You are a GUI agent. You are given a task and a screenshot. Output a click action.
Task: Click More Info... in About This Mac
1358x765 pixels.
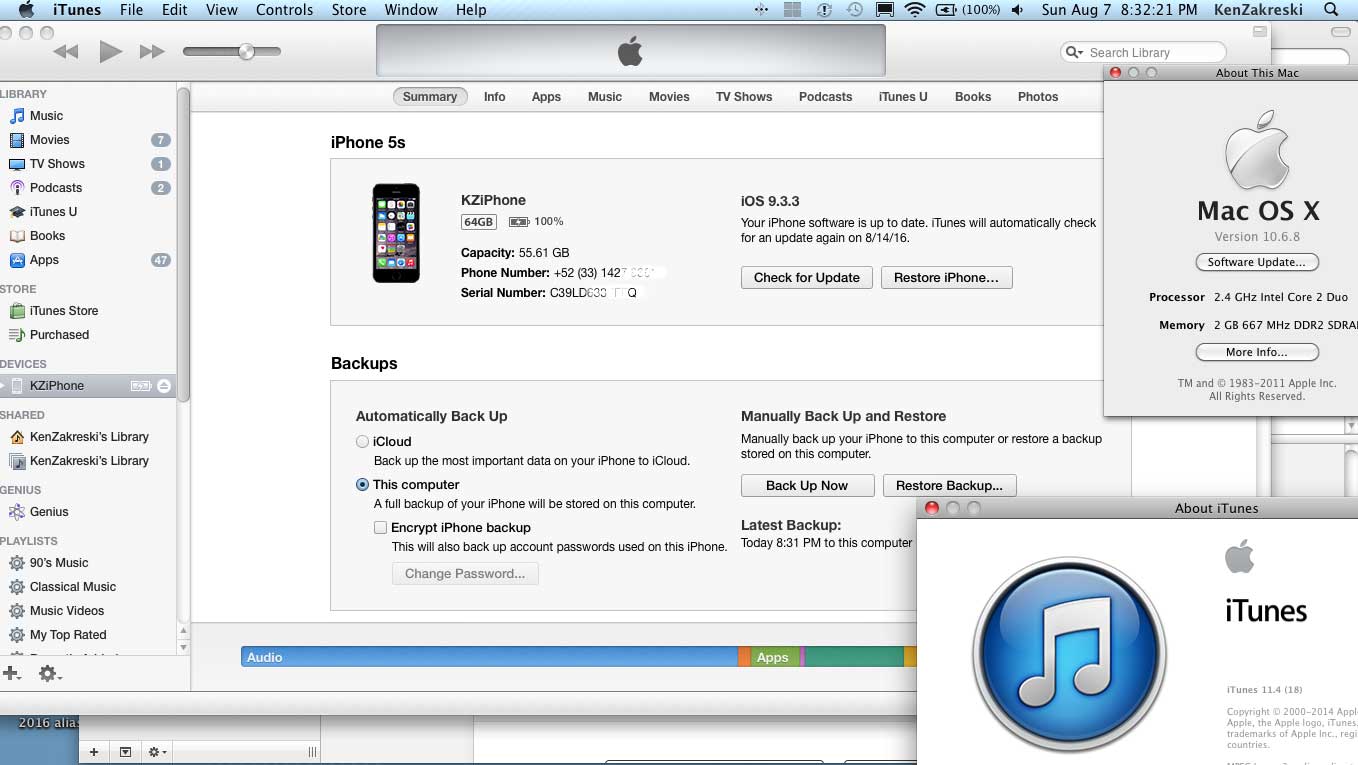tap(1257, 352)
